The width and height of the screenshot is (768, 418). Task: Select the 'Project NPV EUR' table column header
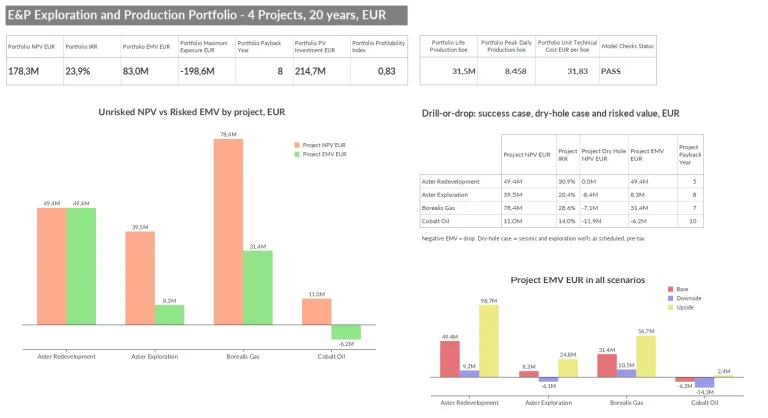528,155
